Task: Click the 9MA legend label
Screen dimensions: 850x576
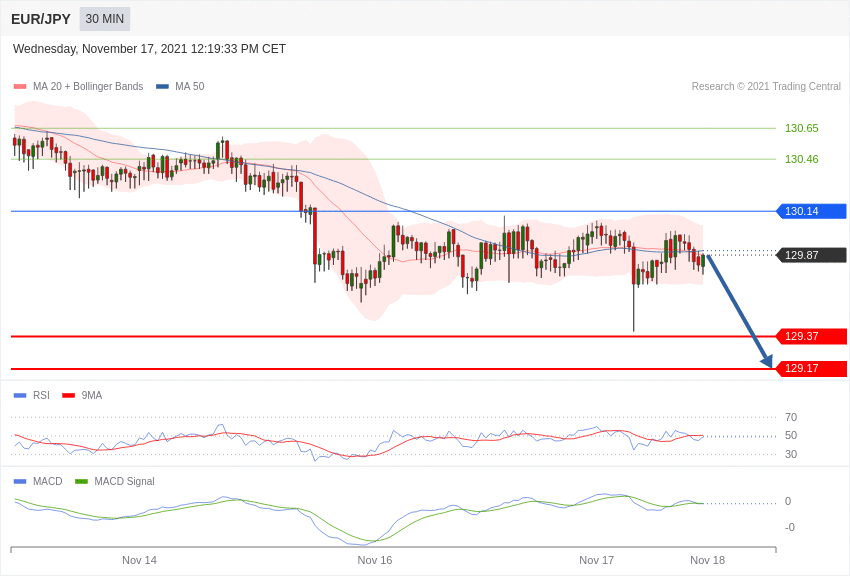Action: coord(92,396)
